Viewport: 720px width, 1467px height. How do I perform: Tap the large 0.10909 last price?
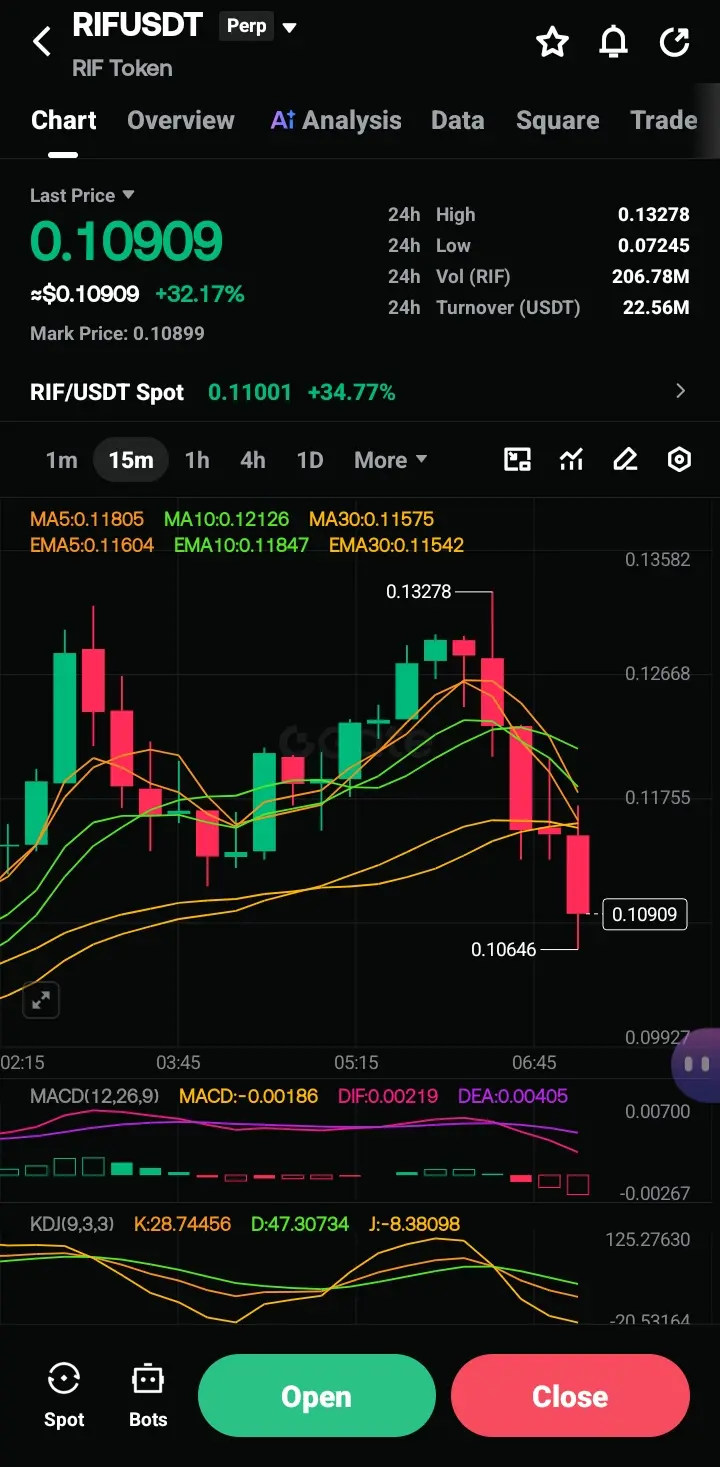point(126,242)
